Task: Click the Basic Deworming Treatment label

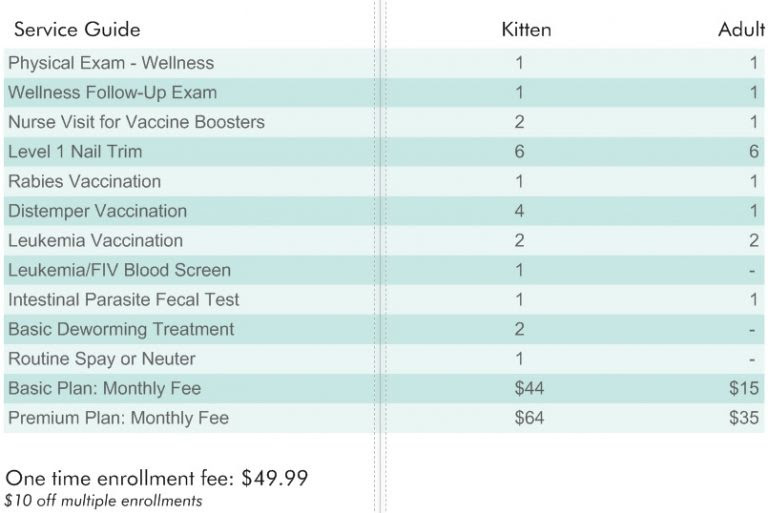Action: pyautogui.click(x=121, y=329)
